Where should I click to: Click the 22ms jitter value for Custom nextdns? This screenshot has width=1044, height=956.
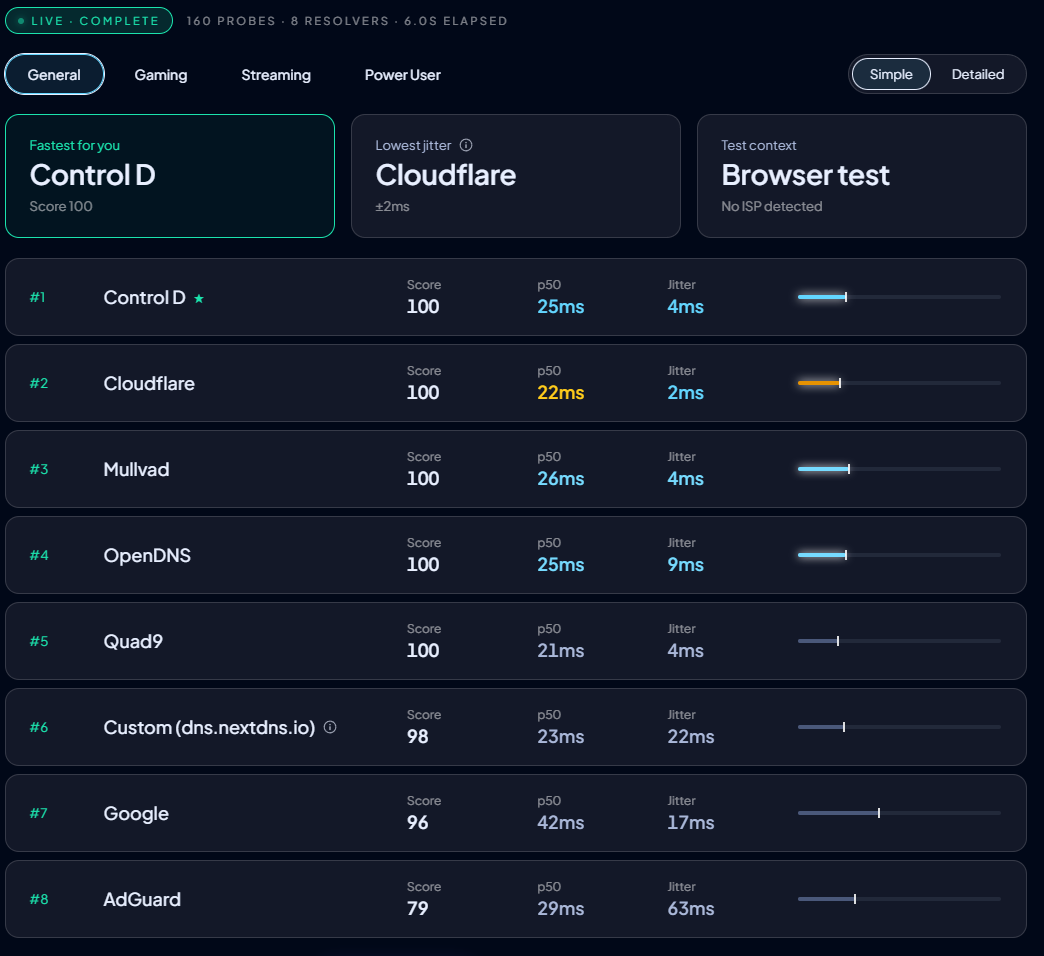click(x=691, y=737)
